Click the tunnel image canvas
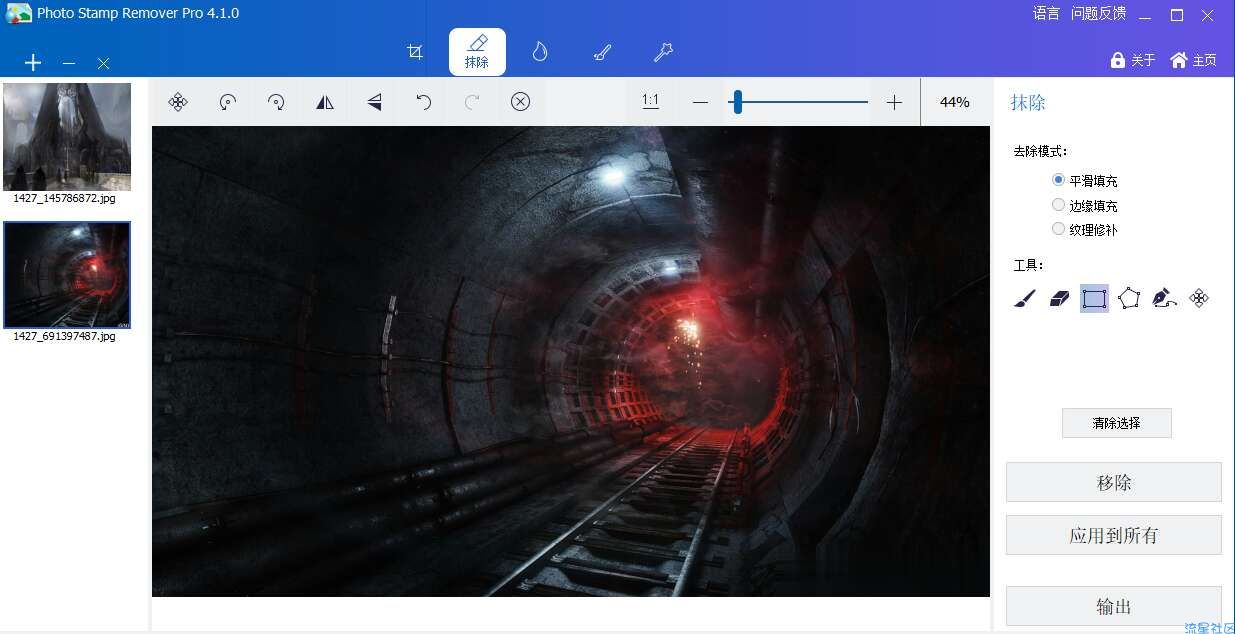The image size is (1235, 634). click(x=571, y=361)
